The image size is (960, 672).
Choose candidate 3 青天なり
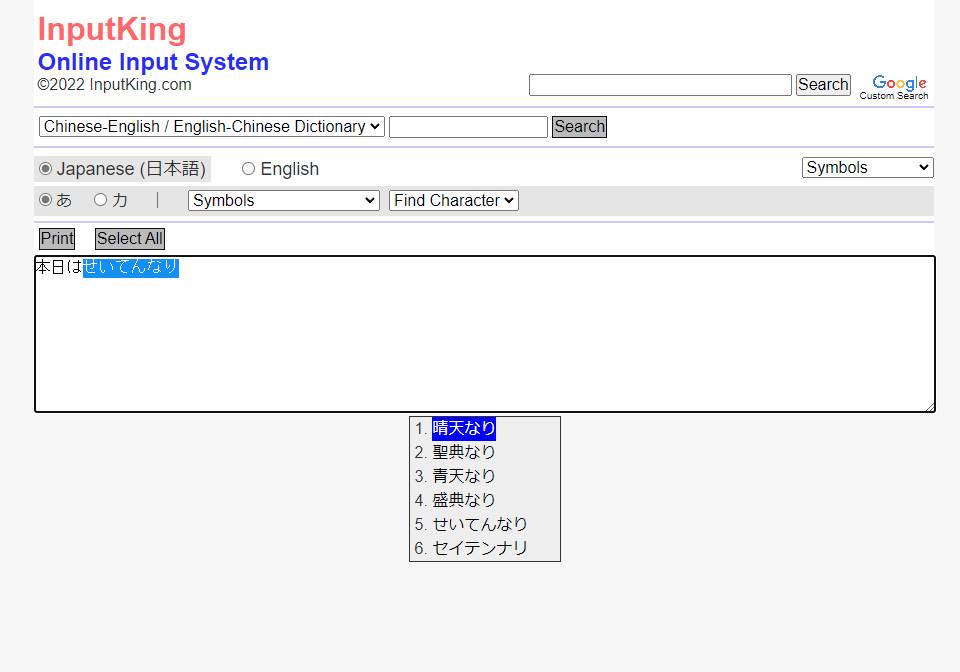463,476
